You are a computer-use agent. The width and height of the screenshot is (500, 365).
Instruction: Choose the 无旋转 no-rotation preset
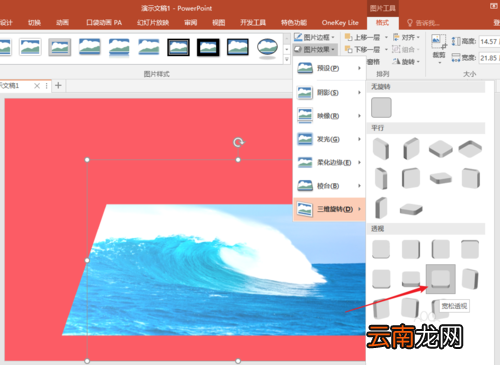tap(381, 107)
